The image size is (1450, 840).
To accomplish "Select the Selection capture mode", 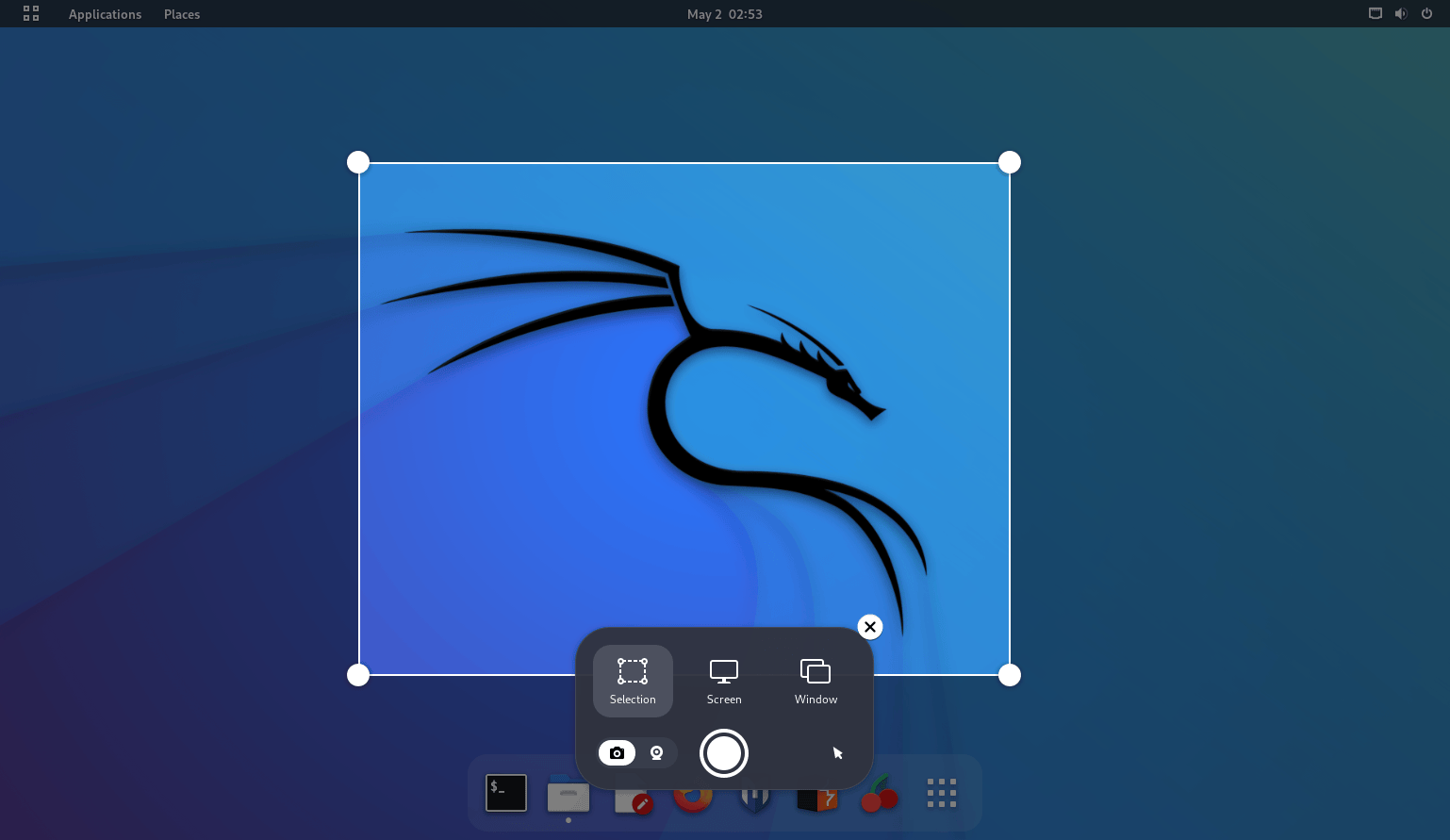I will (x=633, y=681).
